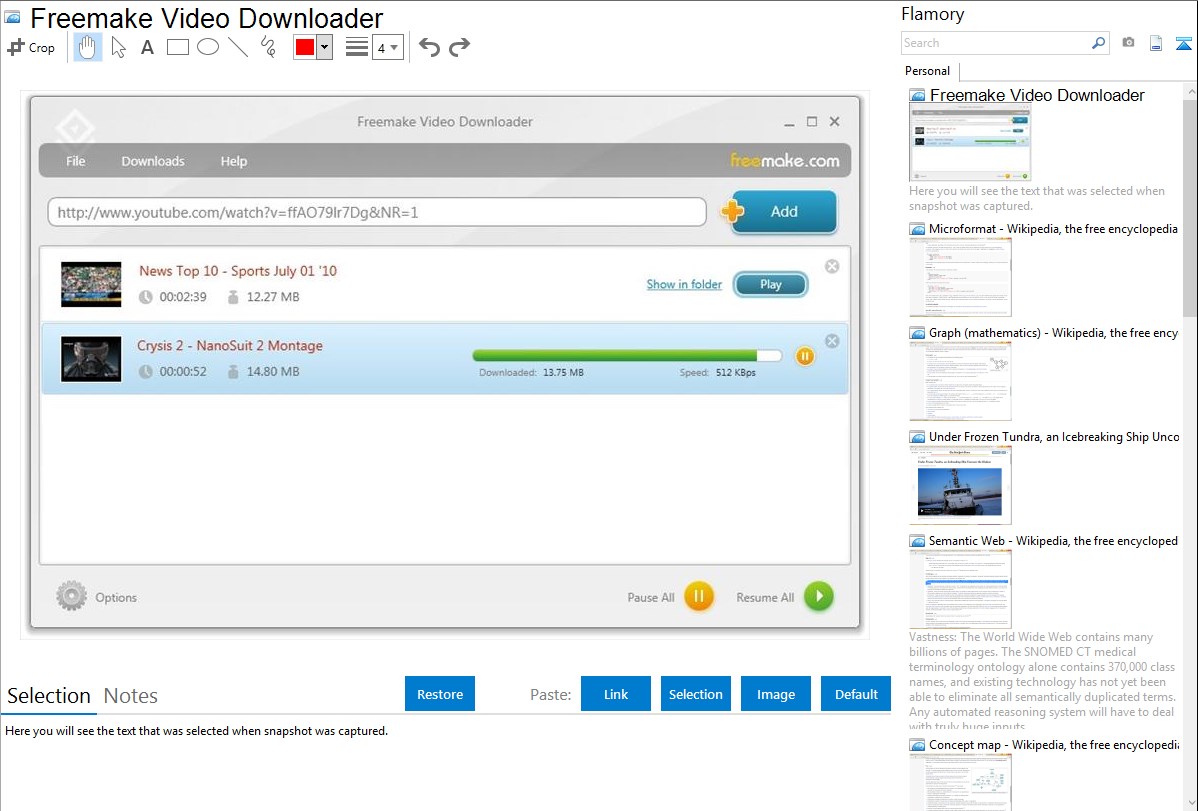
Task: Choose the text annotation tool A
Action: 147,47
